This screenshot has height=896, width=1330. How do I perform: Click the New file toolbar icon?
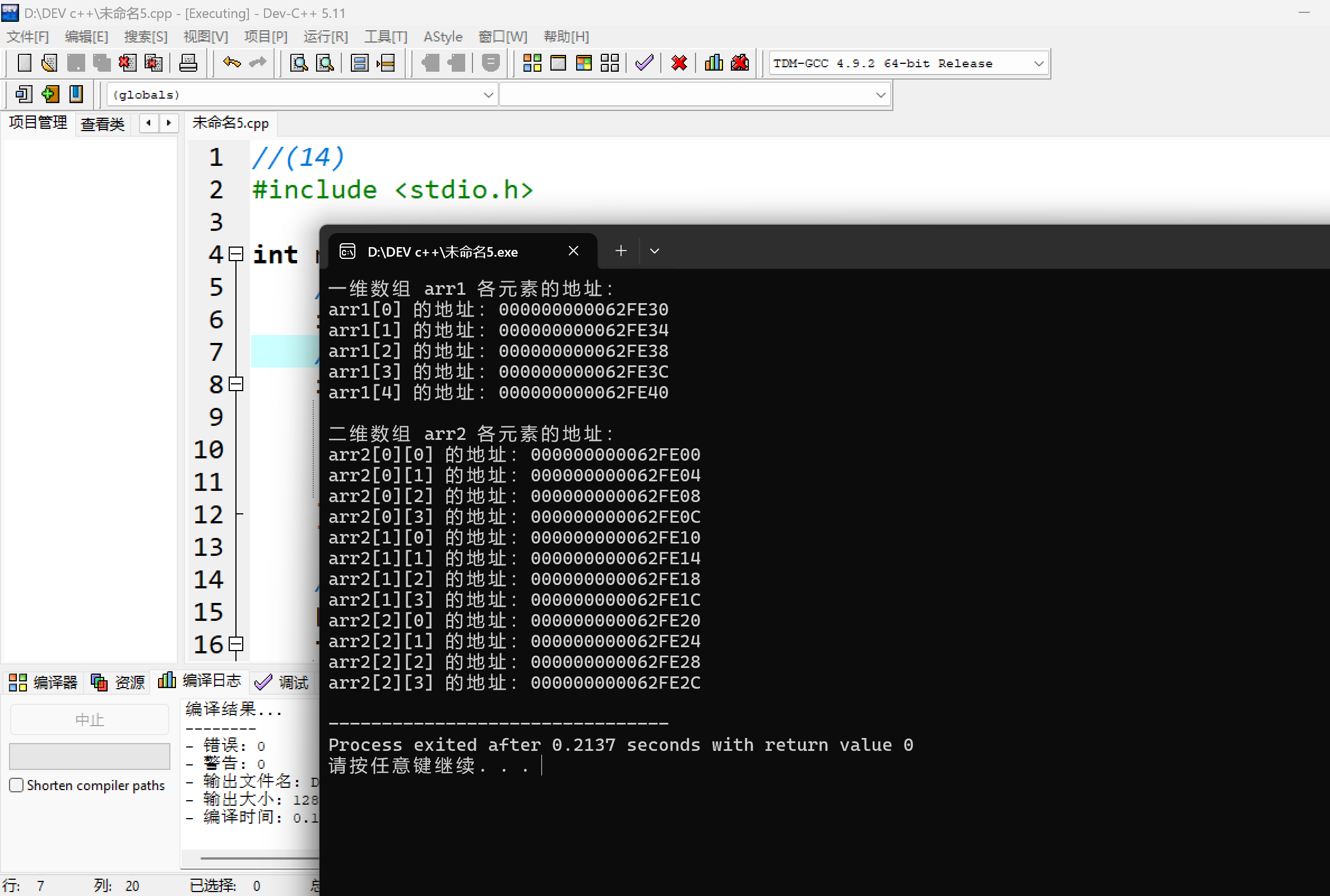tap(24, 63)
